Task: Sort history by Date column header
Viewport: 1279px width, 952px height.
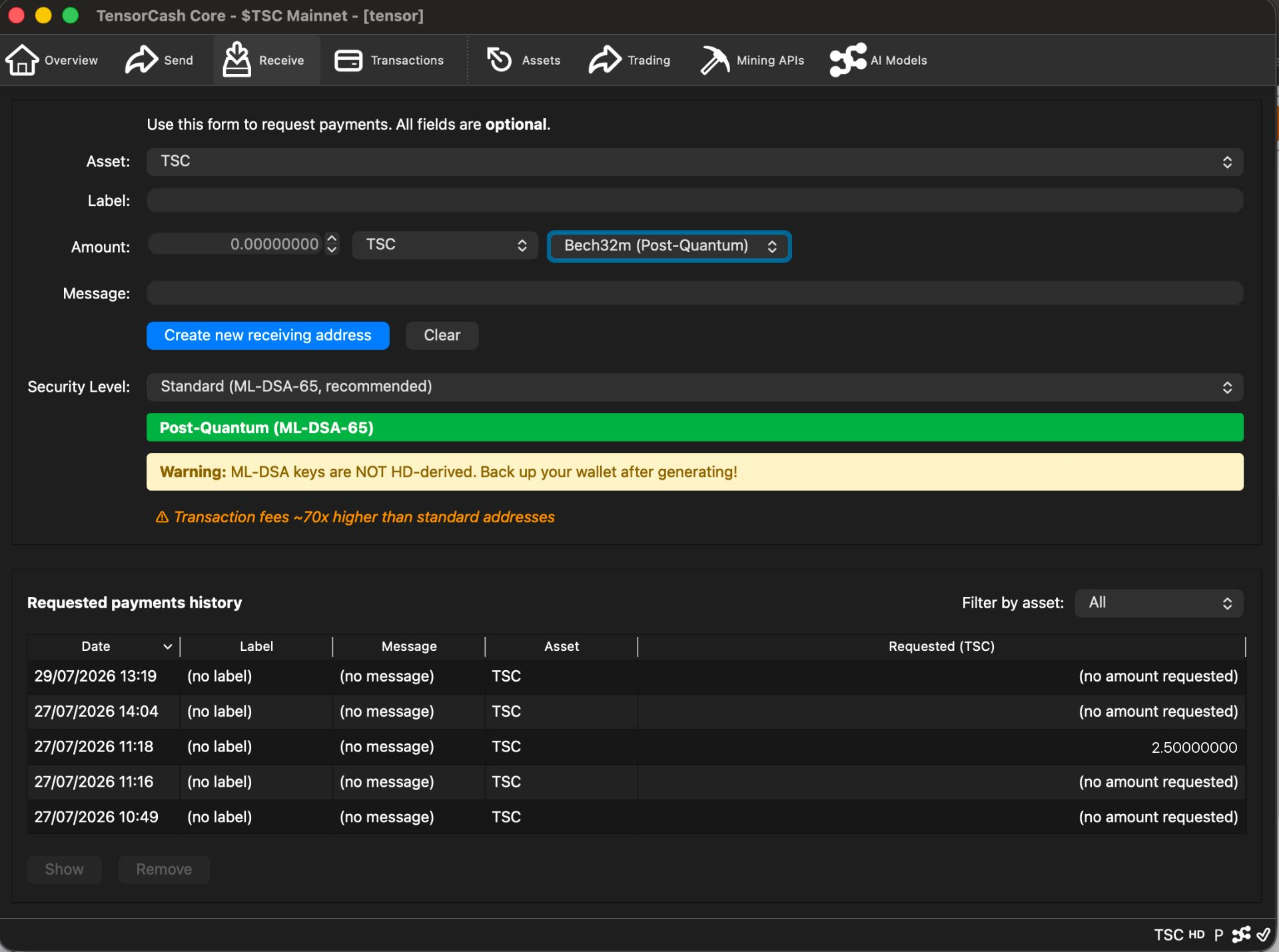Action: [x=103, y=646]
